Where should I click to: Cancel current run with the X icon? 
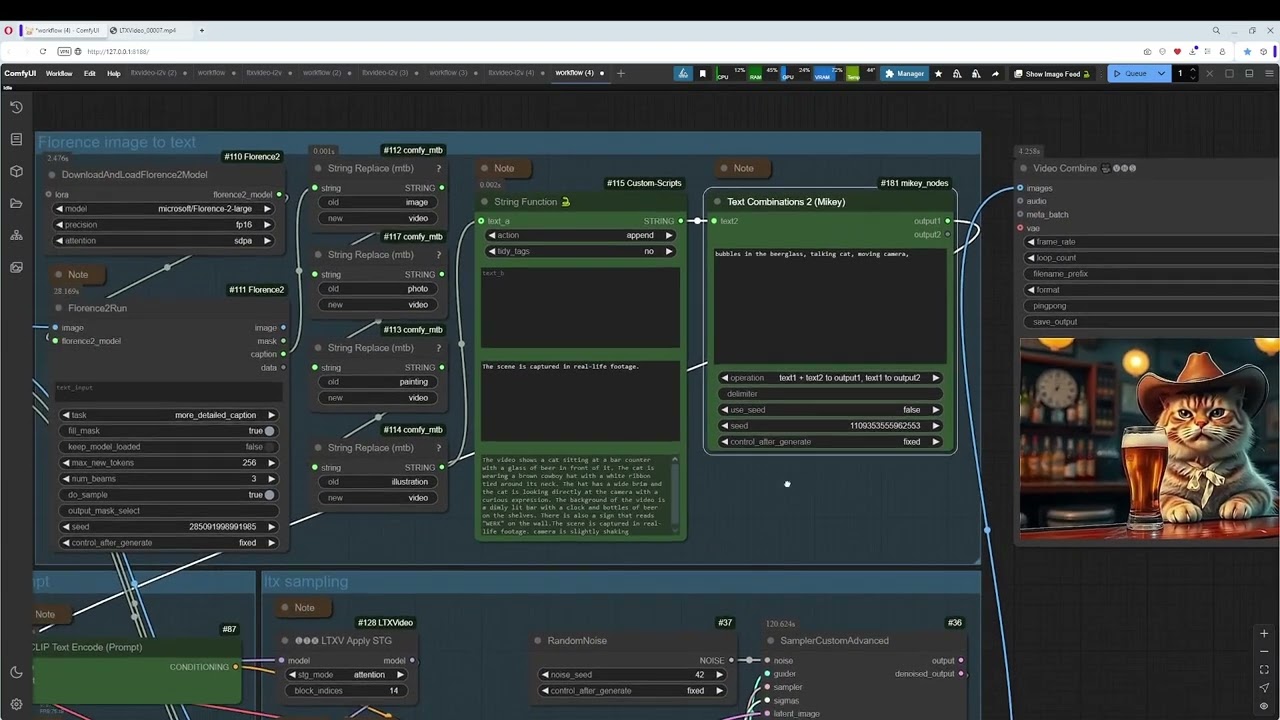(x=1210, y=73)
